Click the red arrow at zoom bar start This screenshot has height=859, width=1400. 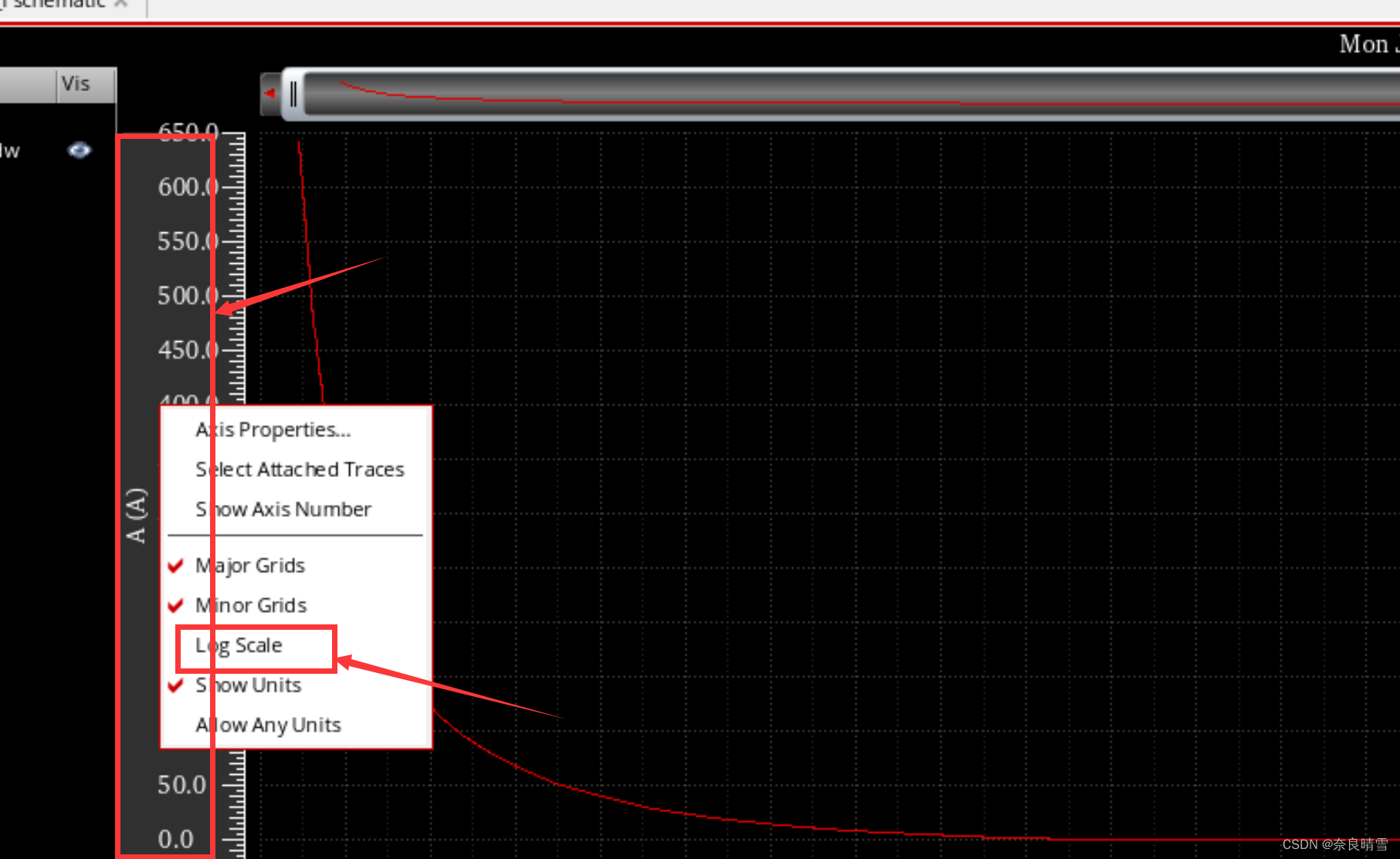[269, 93]
